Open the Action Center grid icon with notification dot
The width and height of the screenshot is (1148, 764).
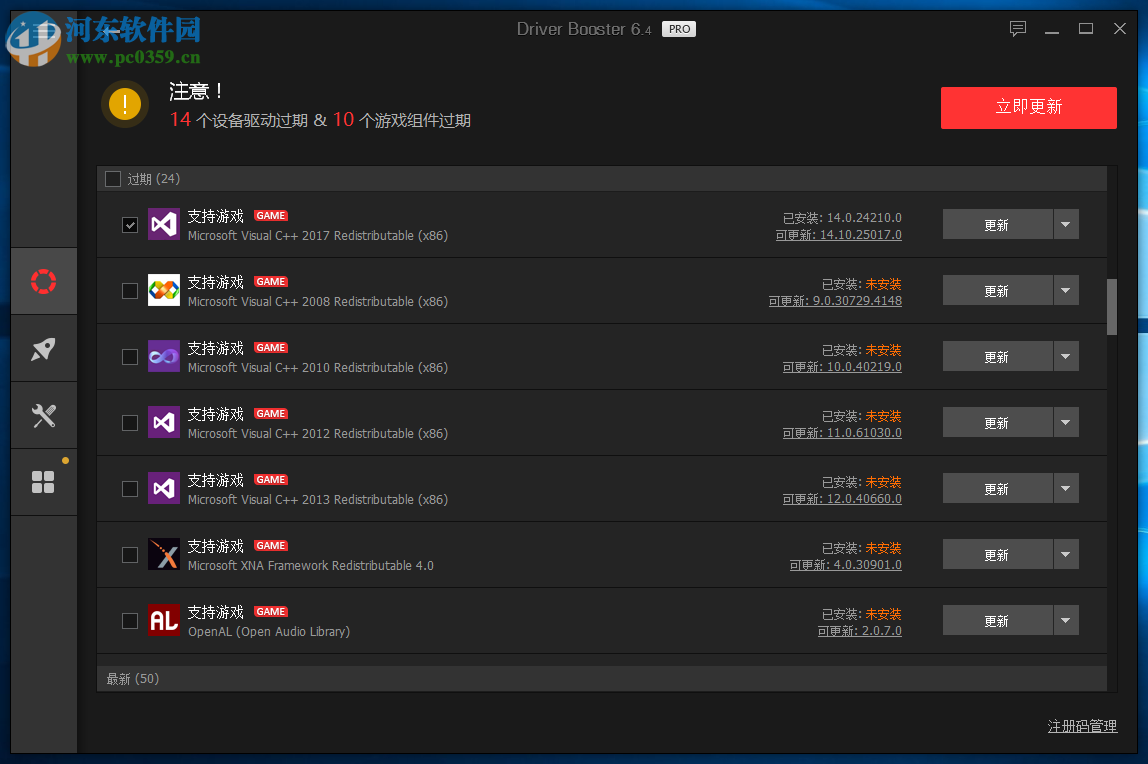[43, 482]
